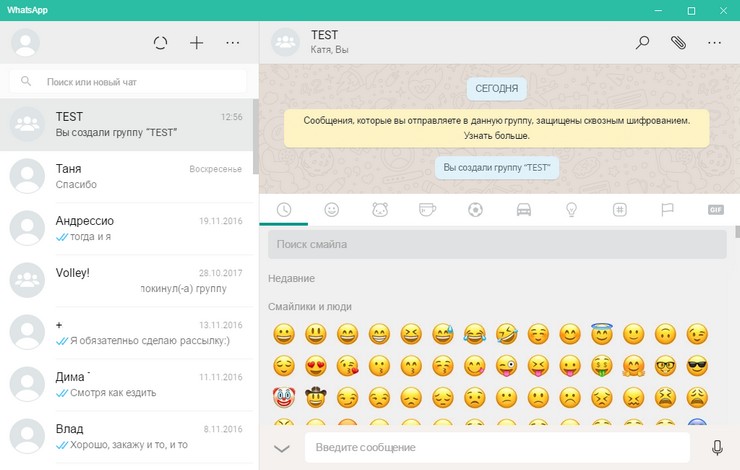Insert the heart-eyes emoji
Image resolution: width=740 pixels, height=470 pixels.
click(x=315, y=365)
